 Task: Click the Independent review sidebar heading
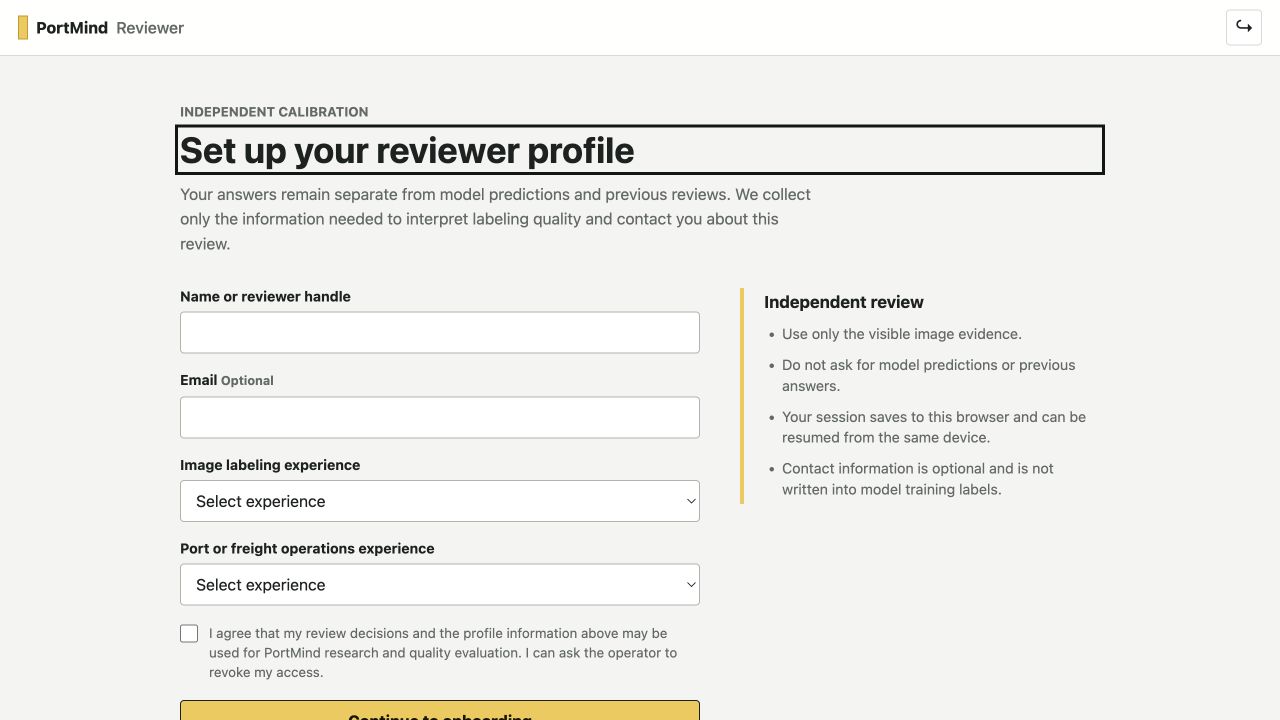click(844, 302)
